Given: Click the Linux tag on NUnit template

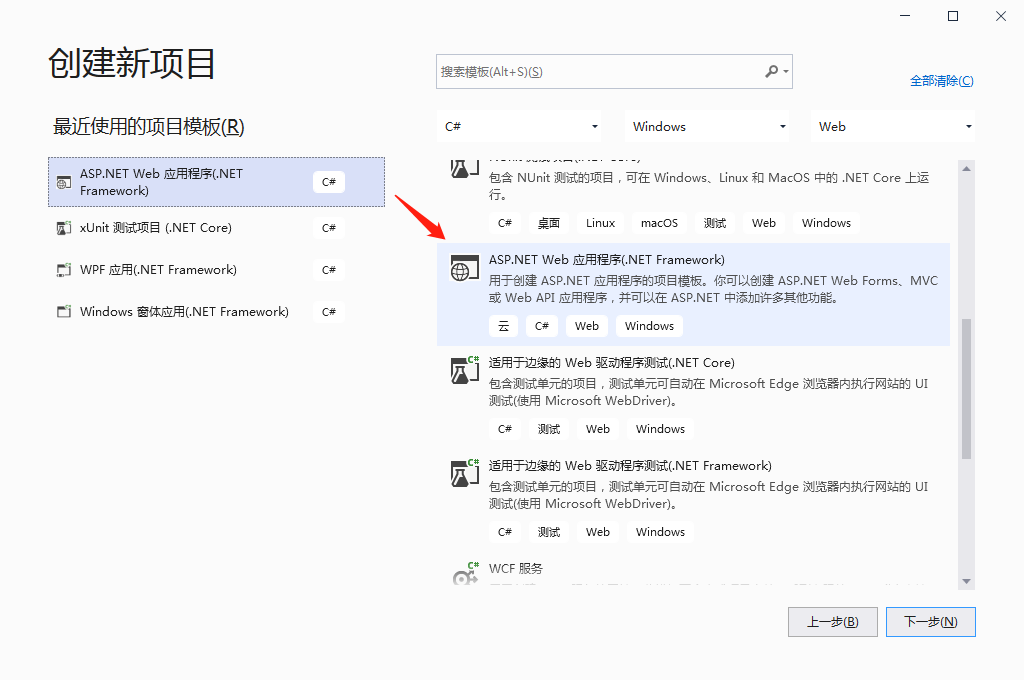Looking at the screenshot, I should point(600,223).
